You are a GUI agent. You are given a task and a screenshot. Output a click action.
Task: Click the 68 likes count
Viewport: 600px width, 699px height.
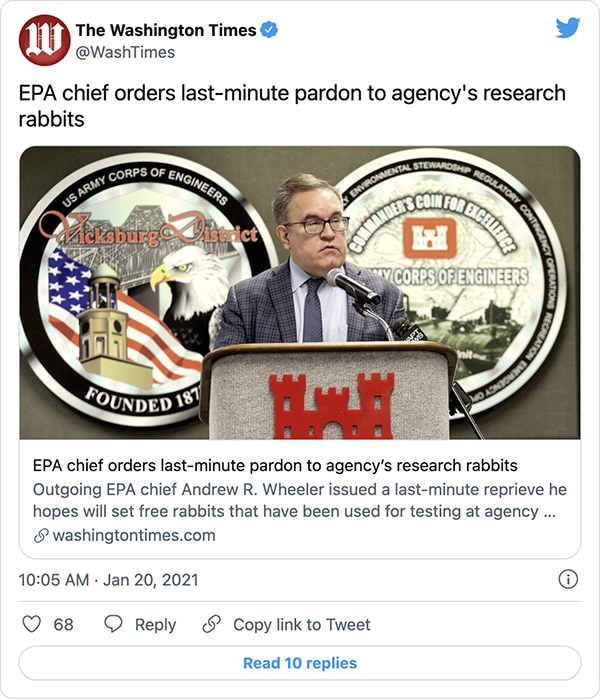coord(64,624)
